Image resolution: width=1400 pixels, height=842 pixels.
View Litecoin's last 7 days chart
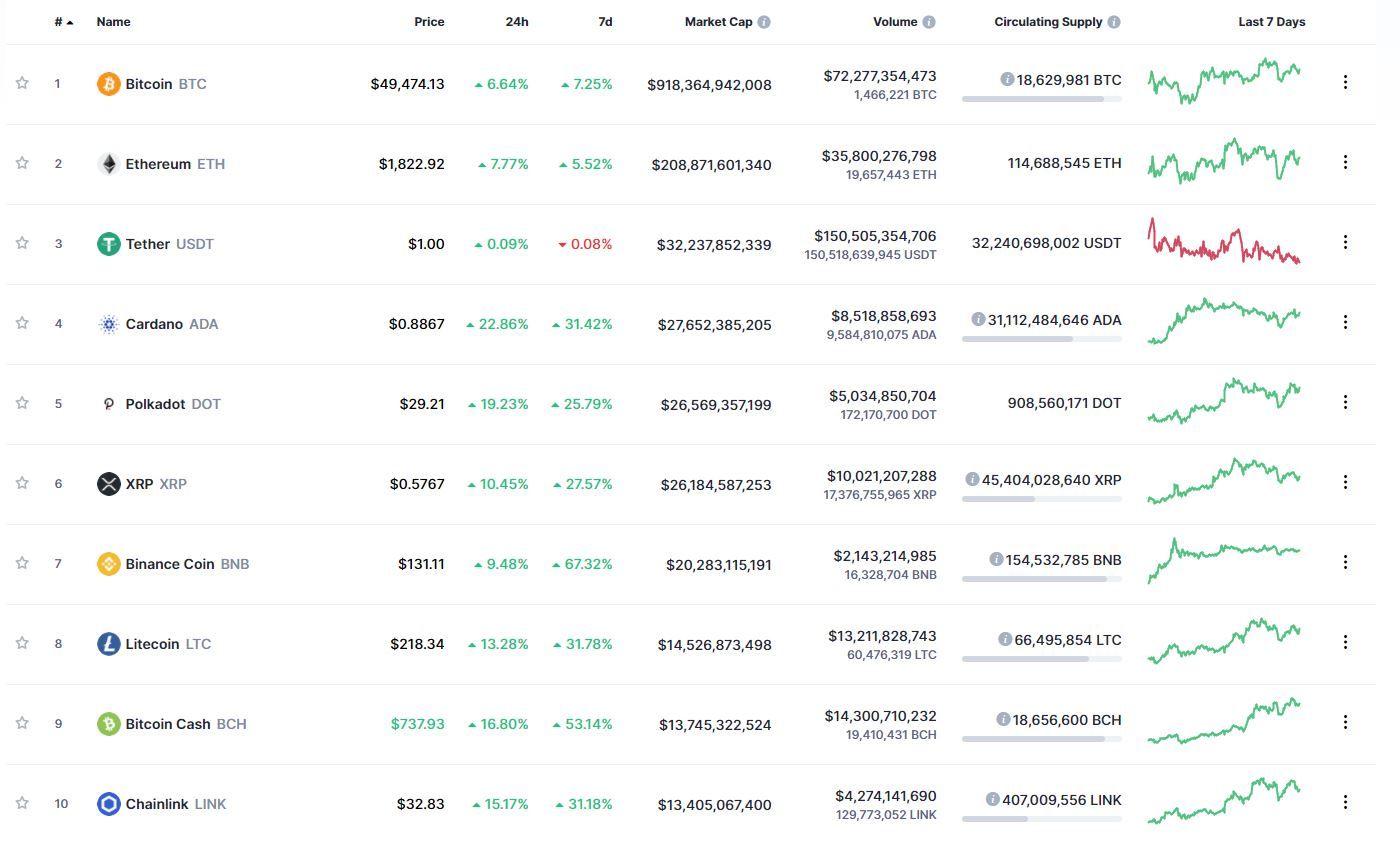point(1224,641)
